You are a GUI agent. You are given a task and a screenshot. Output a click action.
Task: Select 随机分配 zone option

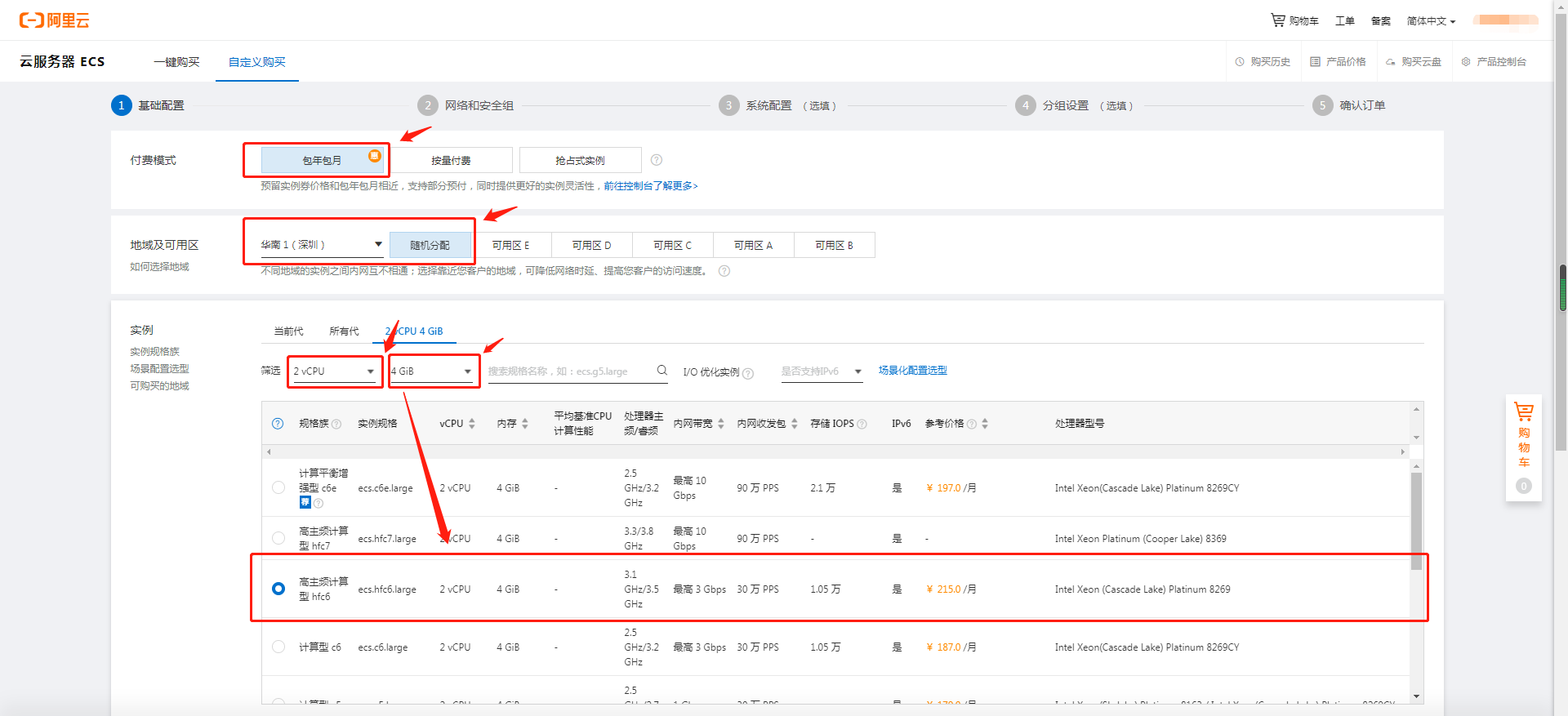(430, 245)
